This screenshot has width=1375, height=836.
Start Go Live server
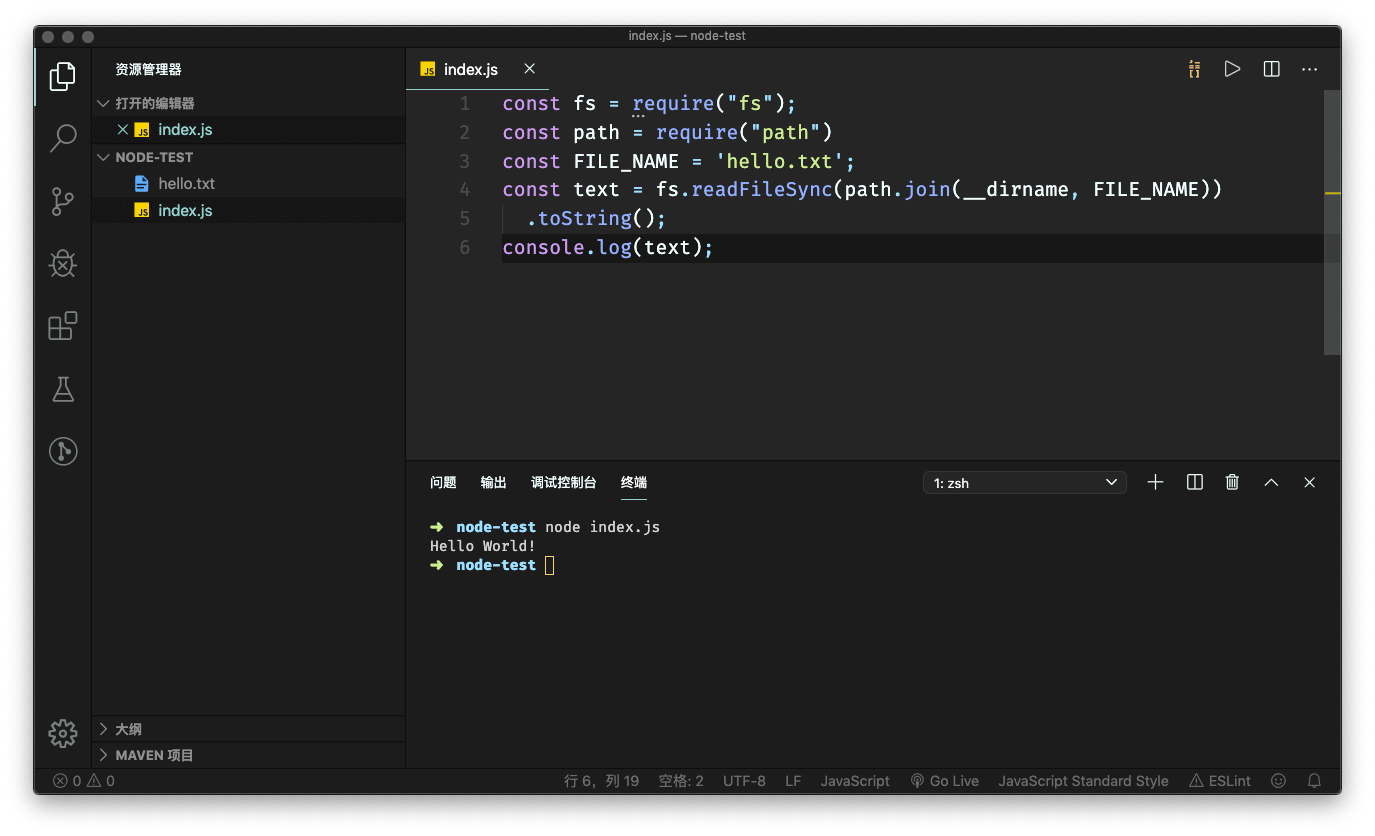[x=944, y=781]
